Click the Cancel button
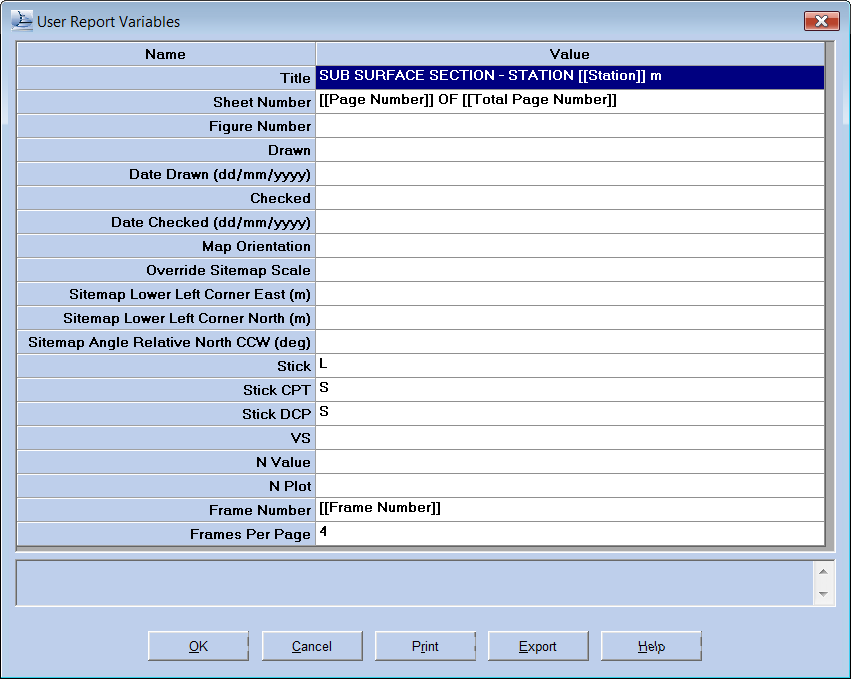 tap(311, 646)
